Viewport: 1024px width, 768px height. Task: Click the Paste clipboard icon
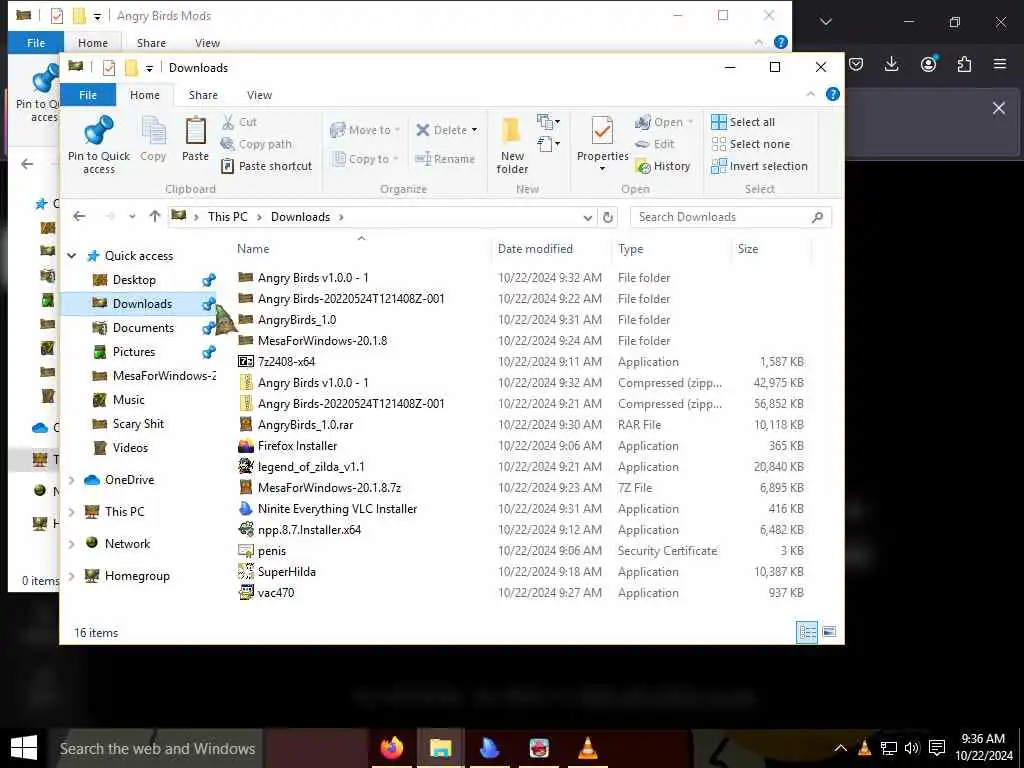click(x=195, y=138)
